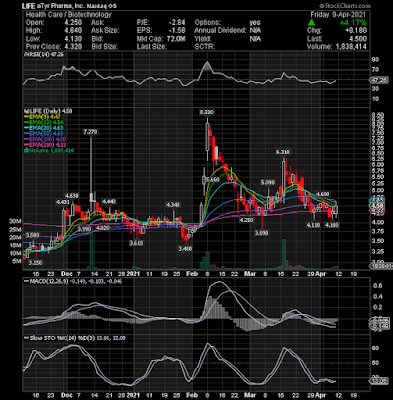This screenshot has width=393, height=400.
Task: Click the green EMA(12) legend entry
Action: pos(43,122)
